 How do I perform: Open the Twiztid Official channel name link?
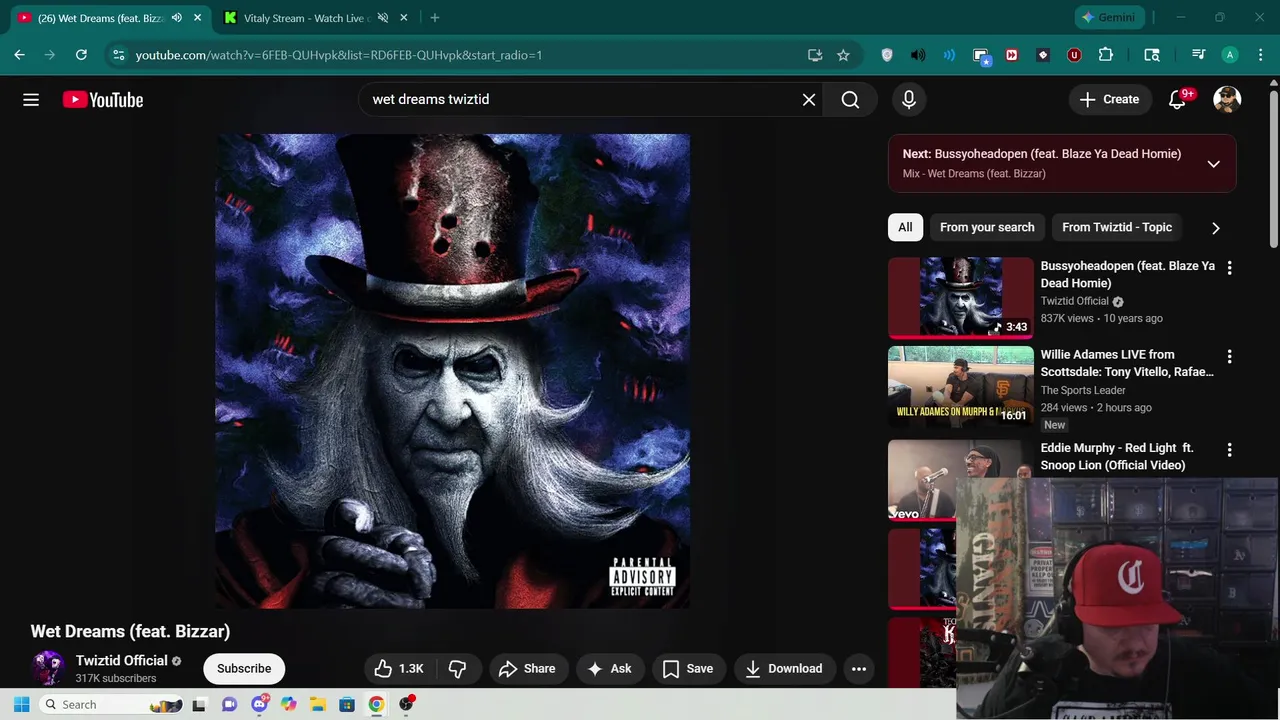121,661
